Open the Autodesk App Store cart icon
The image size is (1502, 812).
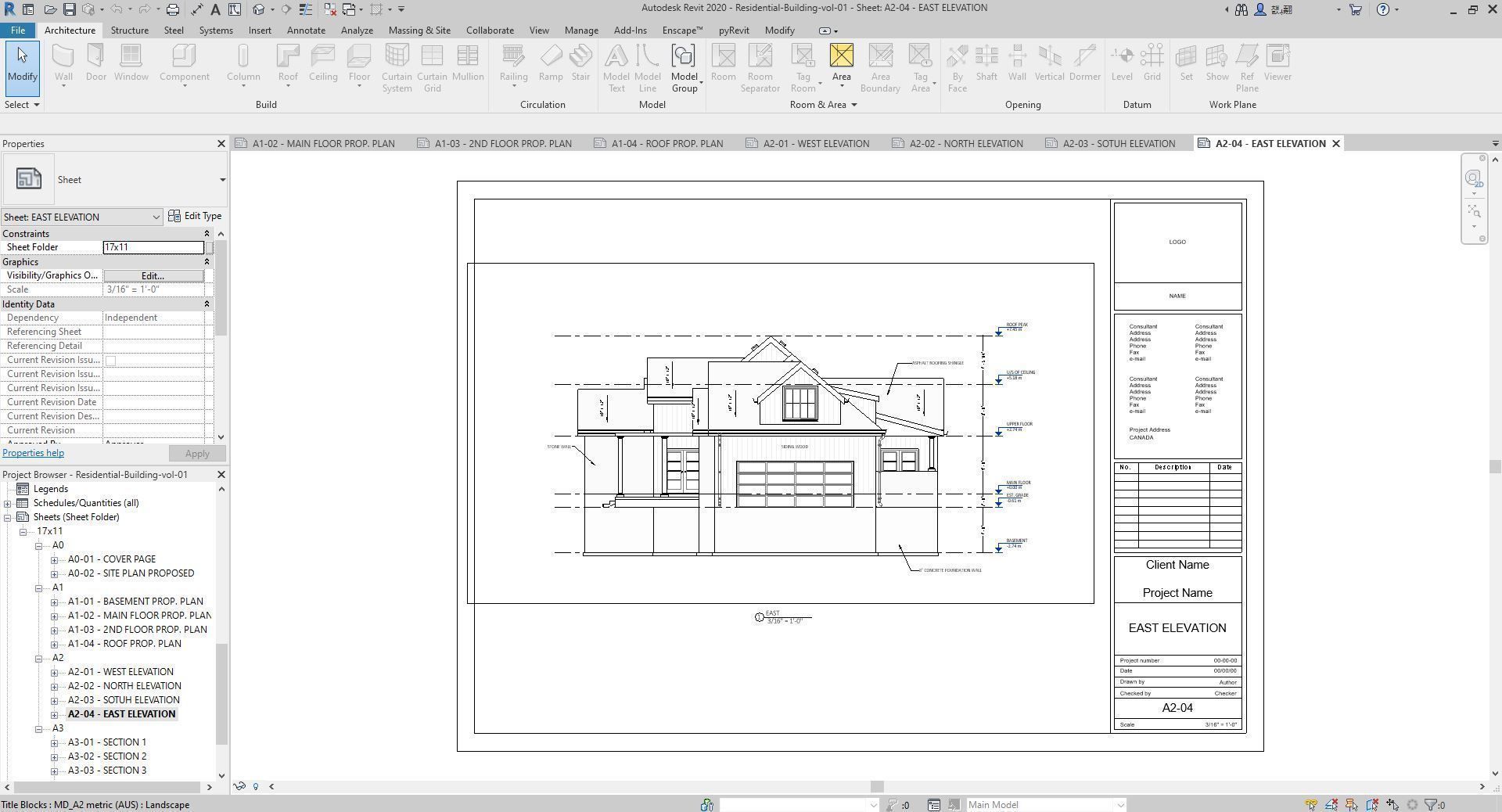coord(1356,9)
